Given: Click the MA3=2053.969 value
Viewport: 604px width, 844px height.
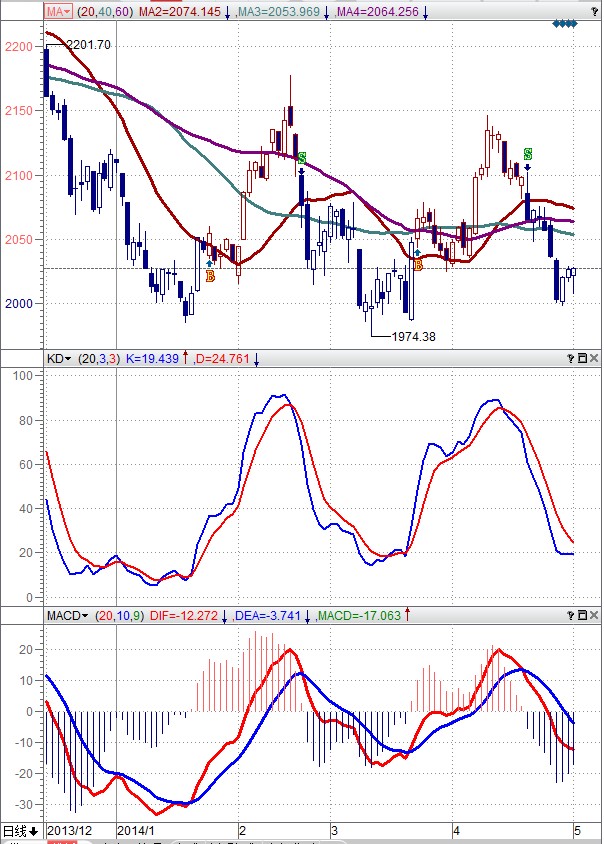Looking at the screenshot, I should (x=279, y=11).
